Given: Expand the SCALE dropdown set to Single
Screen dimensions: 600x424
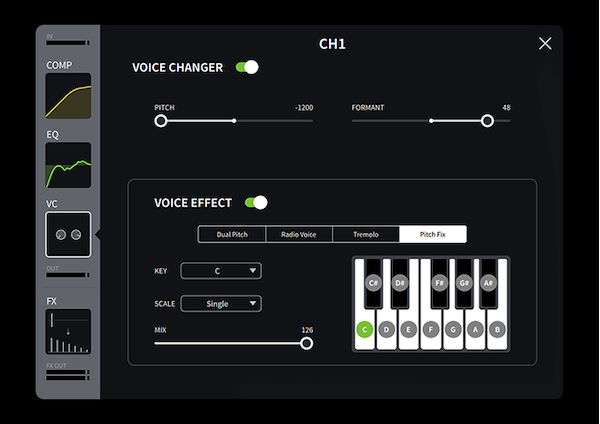Looking at the screenshot, I should (x=220, y=303).
